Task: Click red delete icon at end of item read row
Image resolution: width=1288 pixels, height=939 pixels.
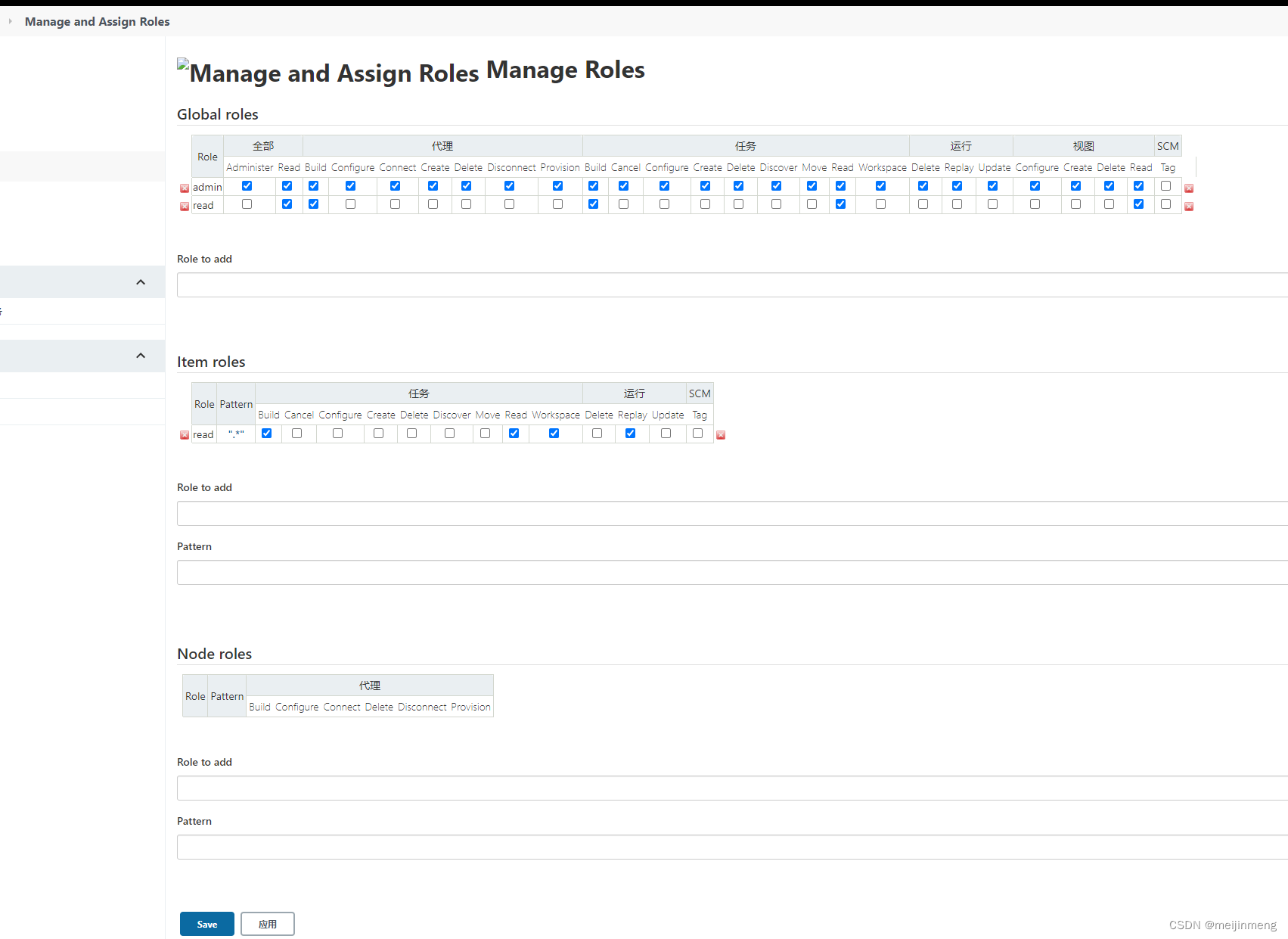Action: tap(721, 435)
